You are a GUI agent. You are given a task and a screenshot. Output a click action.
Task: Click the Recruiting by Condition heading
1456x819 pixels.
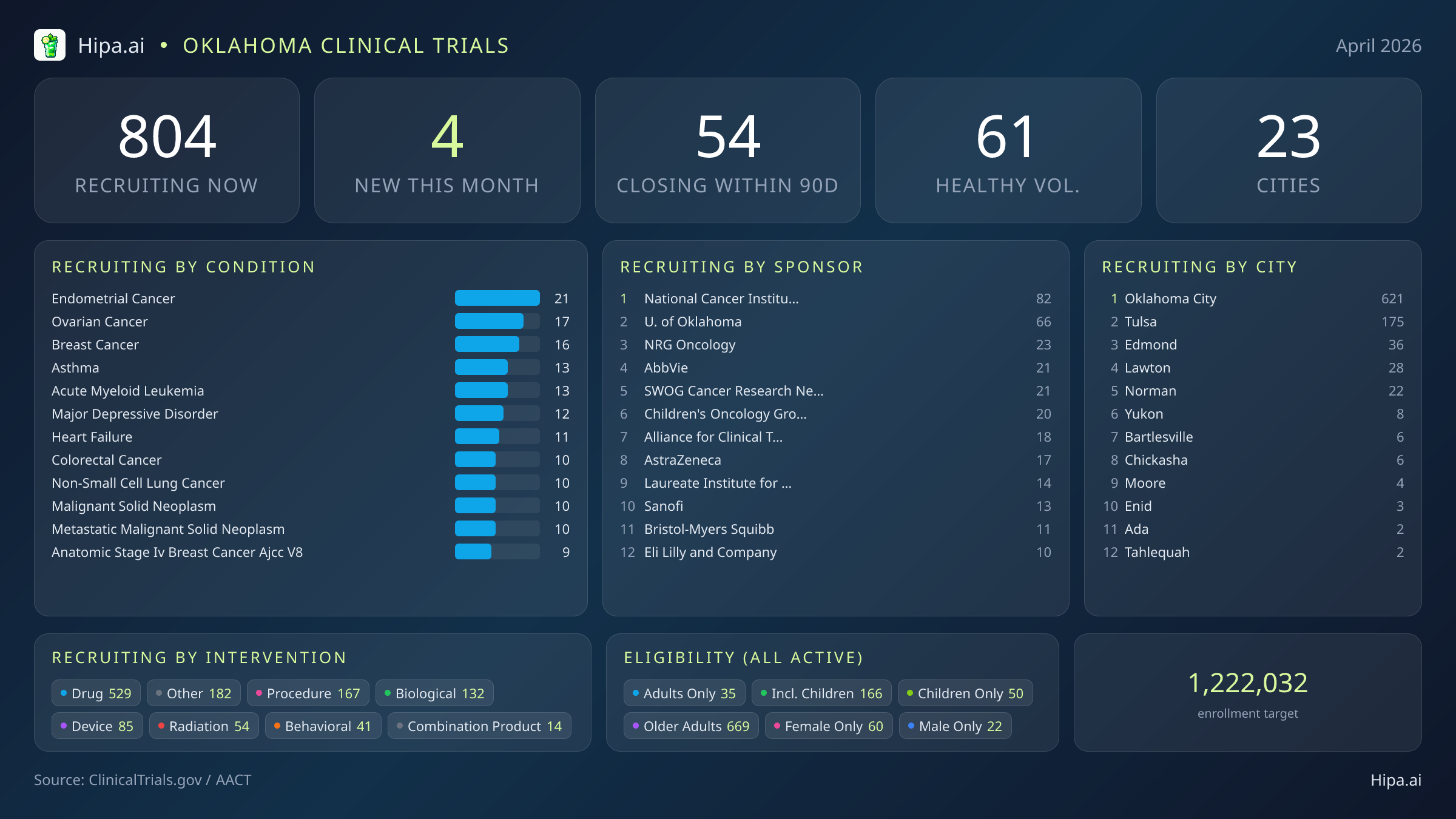tap(183, 267)
